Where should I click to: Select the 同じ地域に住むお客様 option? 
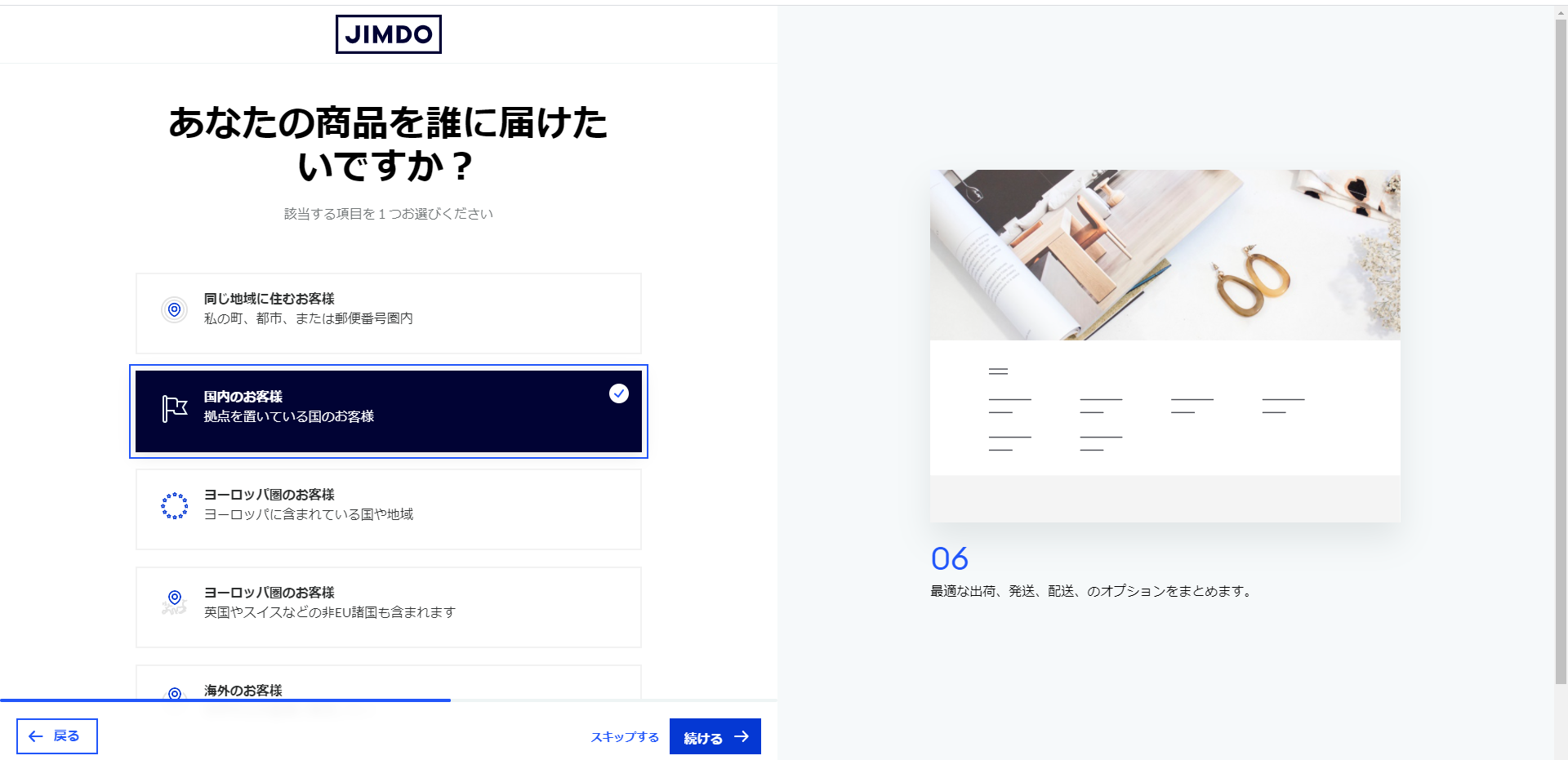pos(389,313)
